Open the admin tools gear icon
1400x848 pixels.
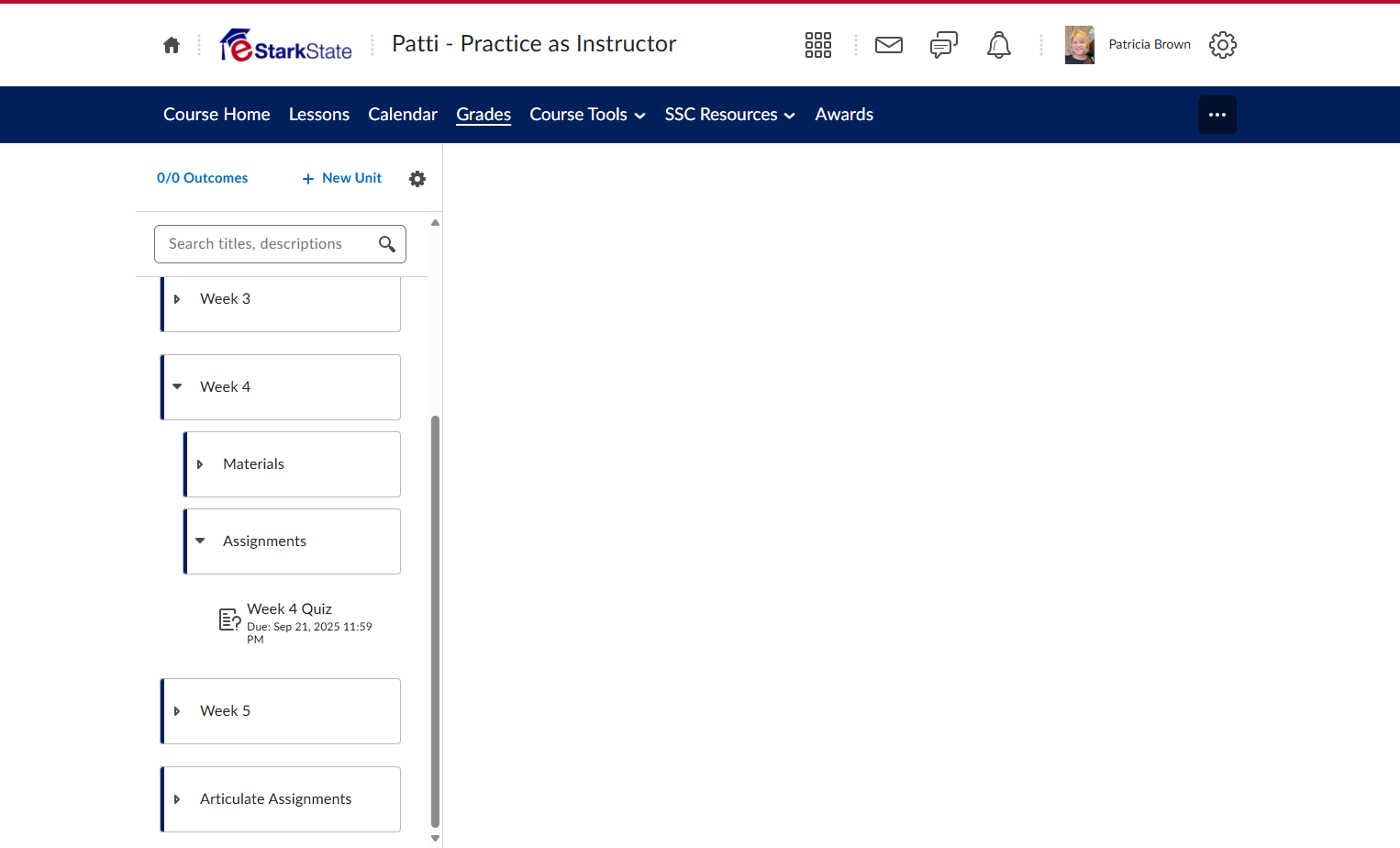(1223, 45)
